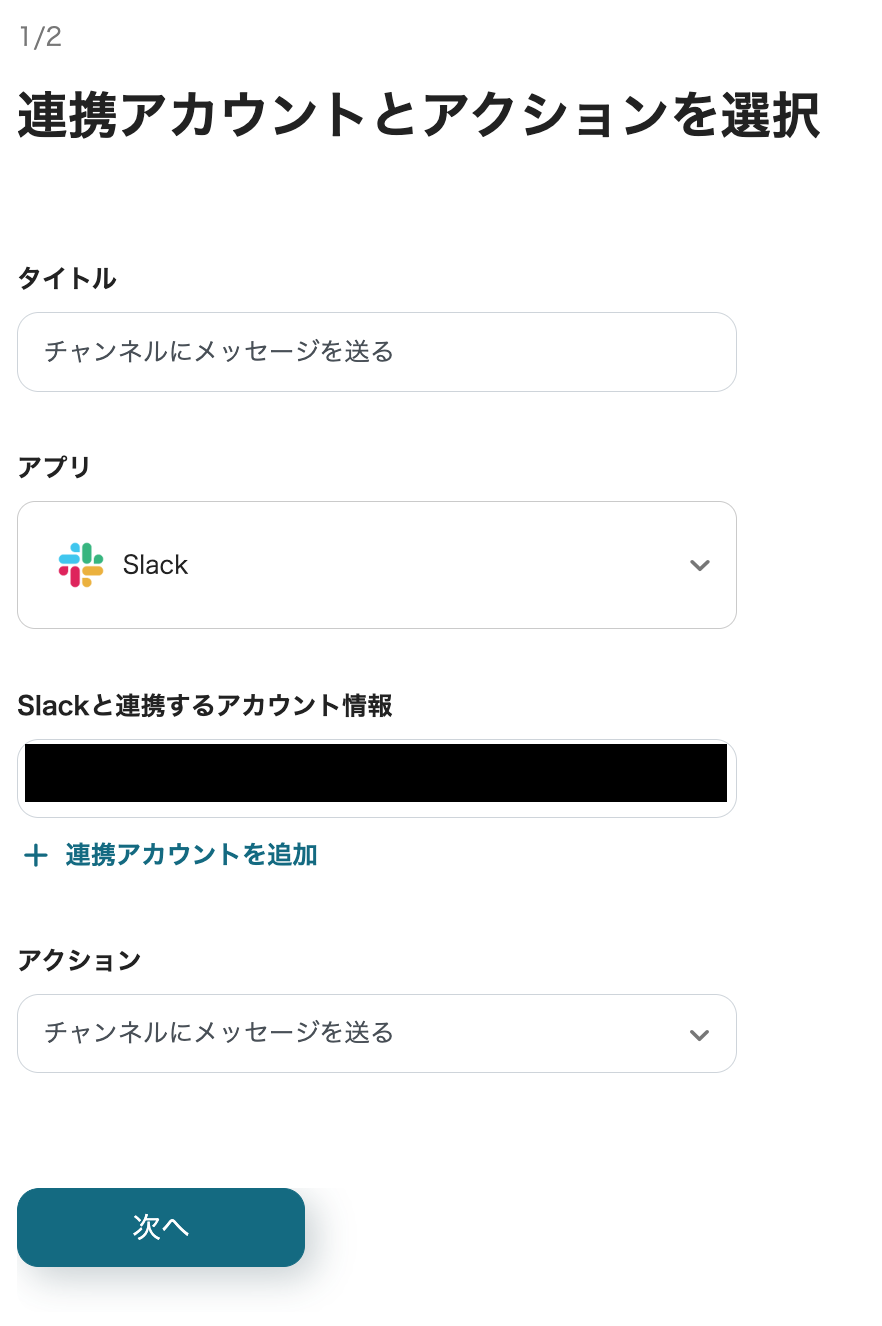Expand the アクション dropdown chevron
Screen dimensions: 882x1326
pos(700,1034)
